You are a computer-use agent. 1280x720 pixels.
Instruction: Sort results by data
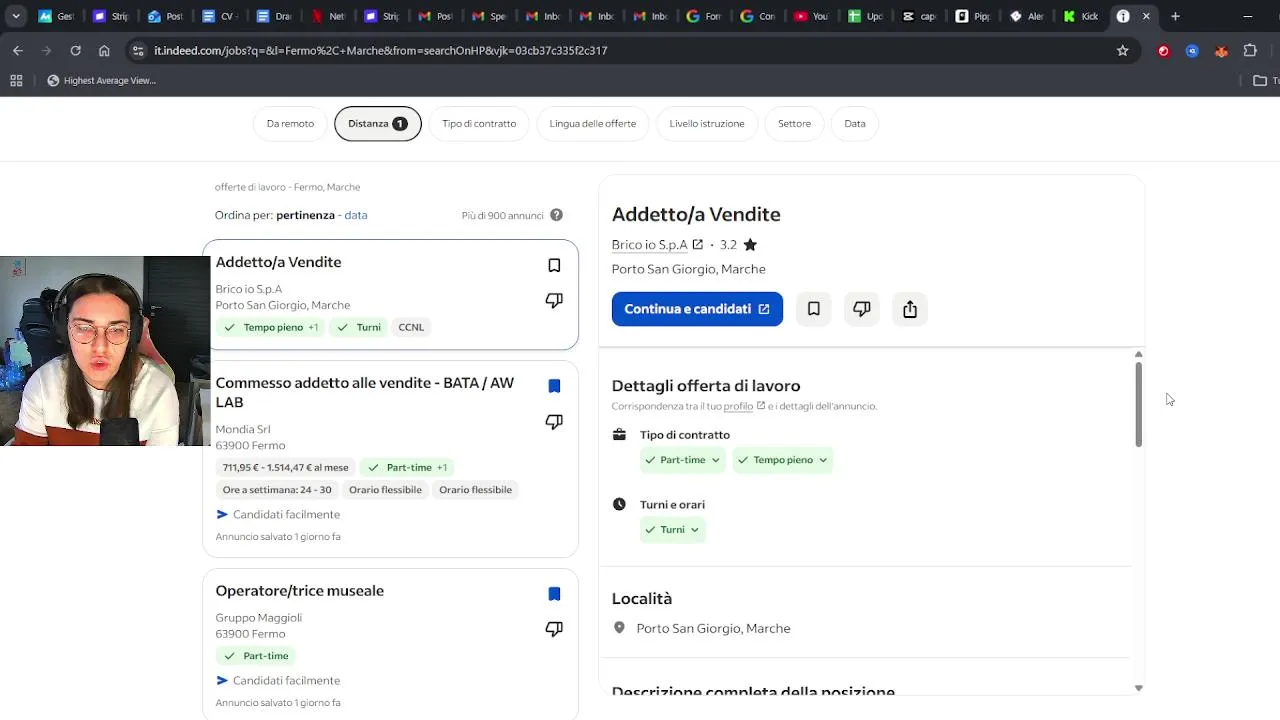[356, 215]
